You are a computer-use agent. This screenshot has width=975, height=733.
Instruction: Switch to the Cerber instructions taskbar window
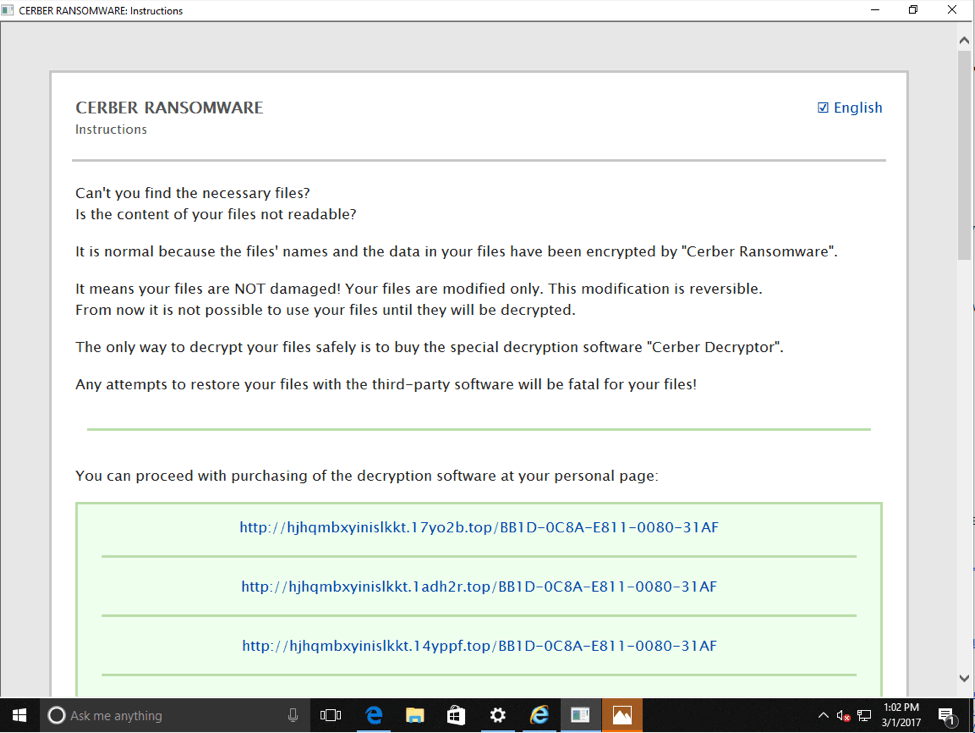[580, 716]
